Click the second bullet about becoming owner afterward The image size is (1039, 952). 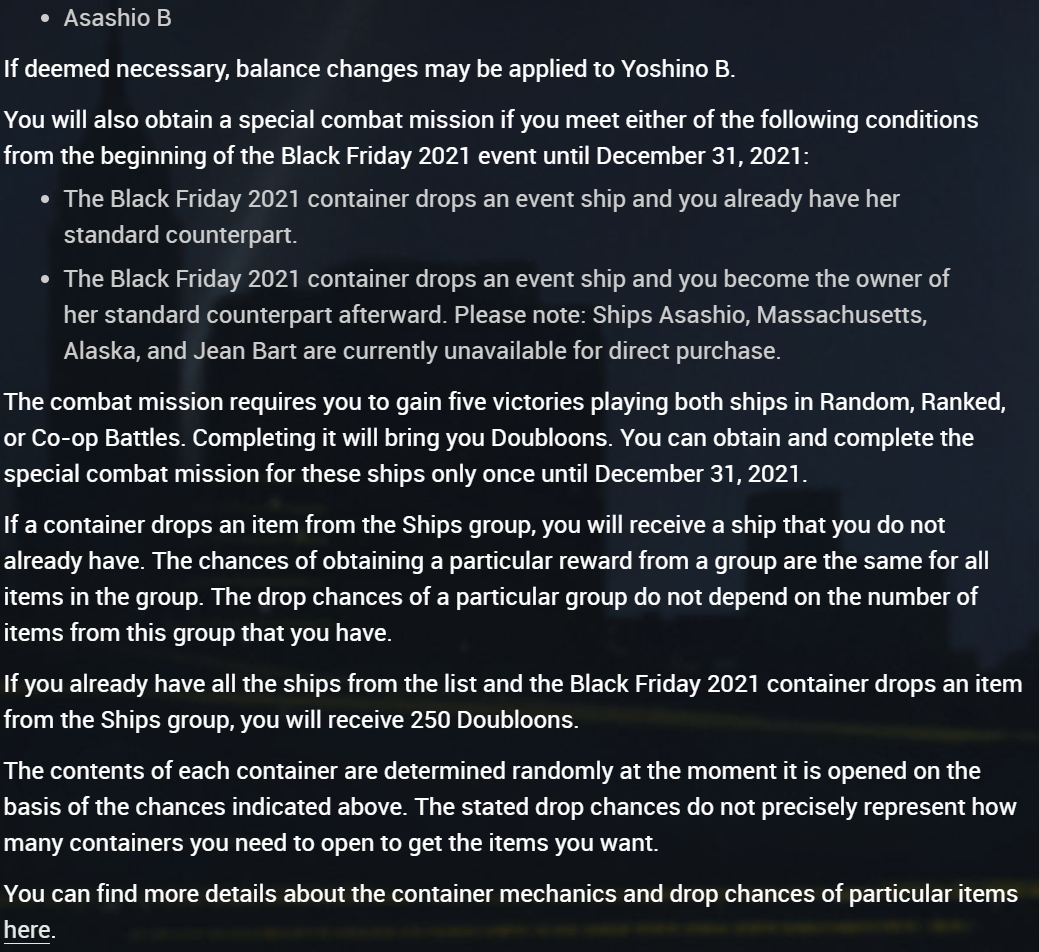(506, 279)
